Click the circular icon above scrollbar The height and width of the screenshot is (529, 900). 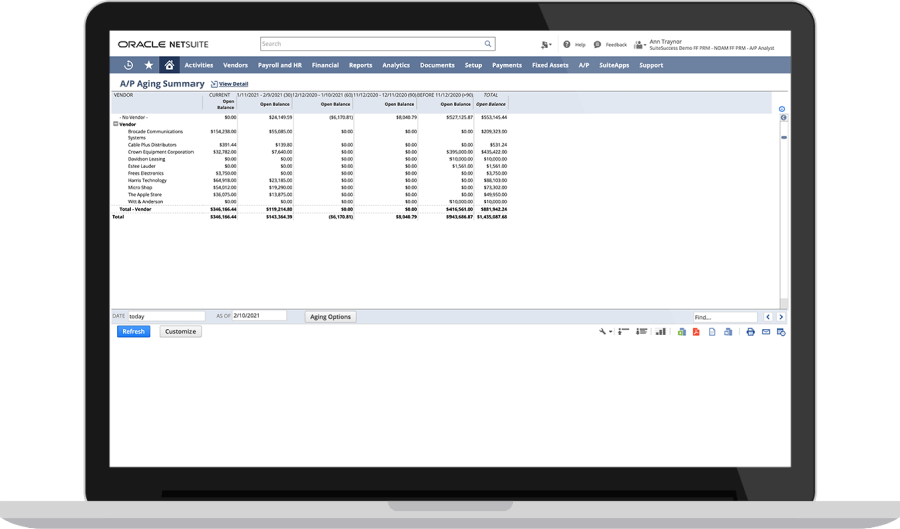782,109
